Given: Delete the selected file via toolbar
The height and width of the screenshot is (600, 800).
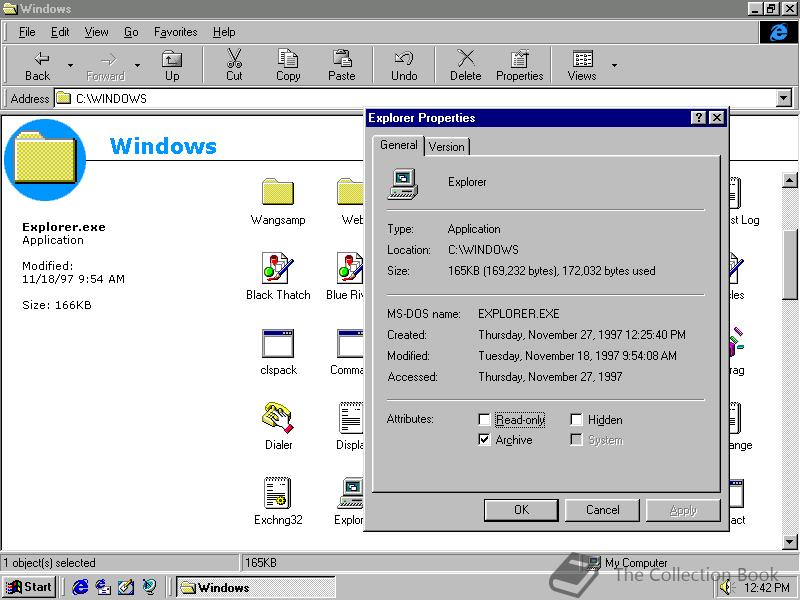Looking at the screenshot, I should pyautogui.click(x=465, y=65).
